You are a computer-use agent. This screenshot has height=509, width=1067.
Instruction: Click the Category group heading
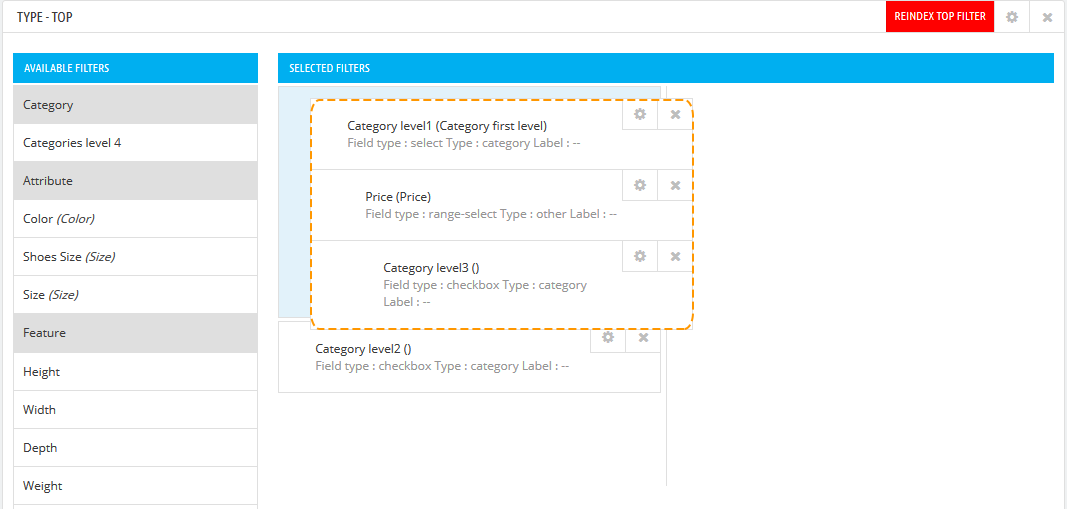tap(135, 105)
